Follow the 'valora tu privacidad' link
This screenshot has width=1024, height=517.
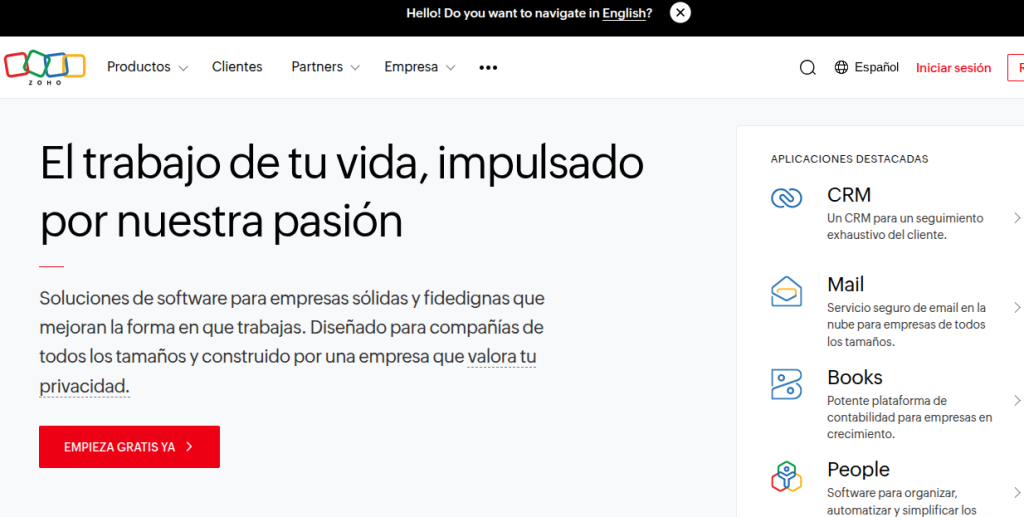click(501, 357)
